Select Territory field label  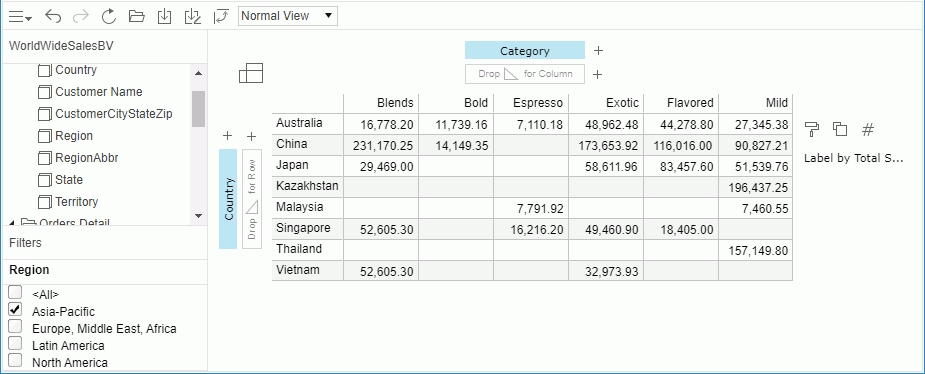coord(77,202)
